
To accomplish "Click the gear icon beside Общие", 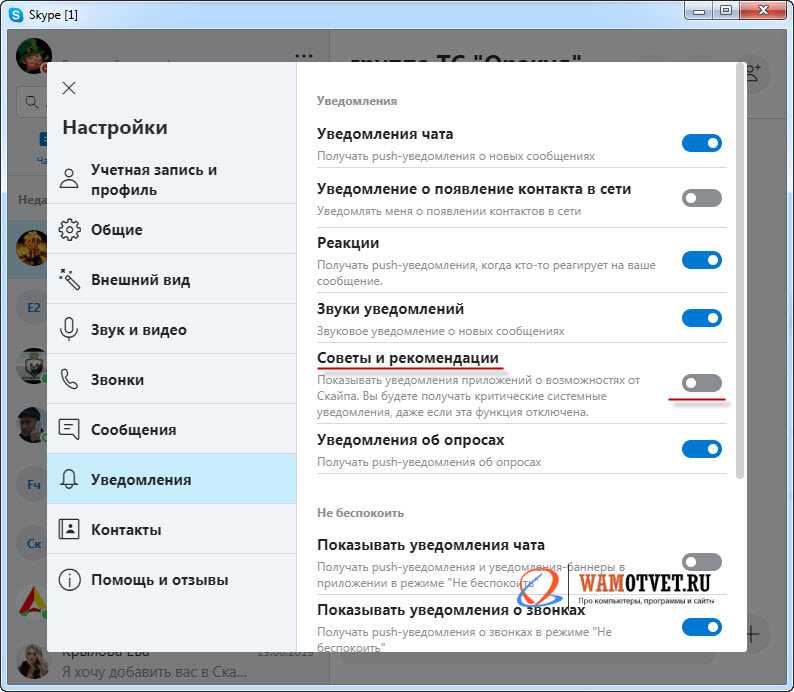I will 69,229.
